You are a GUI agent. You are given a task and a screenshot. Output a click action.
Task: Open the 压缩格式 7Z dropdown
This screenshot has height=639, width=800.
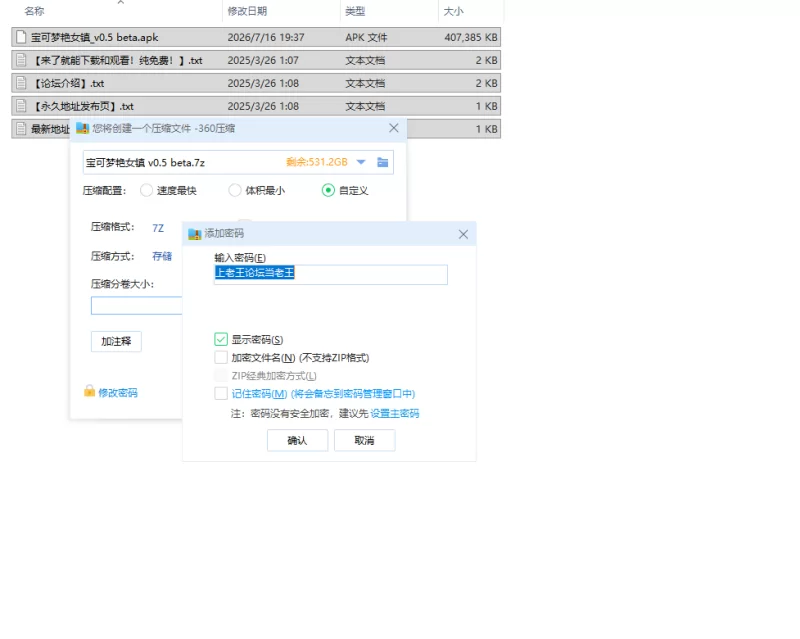coord(158,228)
